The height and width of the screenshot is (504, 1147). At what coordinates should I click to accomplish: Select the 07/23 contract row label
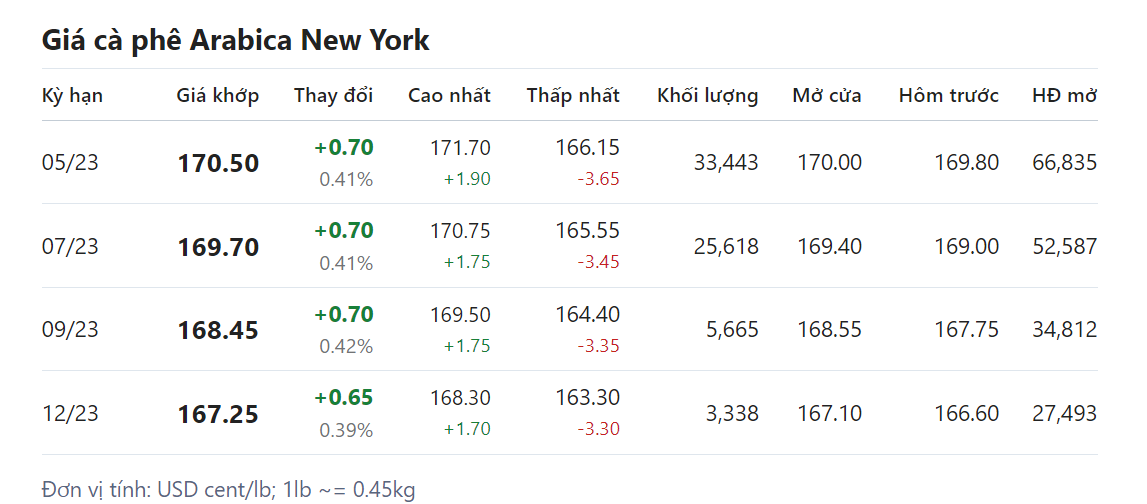70,246
